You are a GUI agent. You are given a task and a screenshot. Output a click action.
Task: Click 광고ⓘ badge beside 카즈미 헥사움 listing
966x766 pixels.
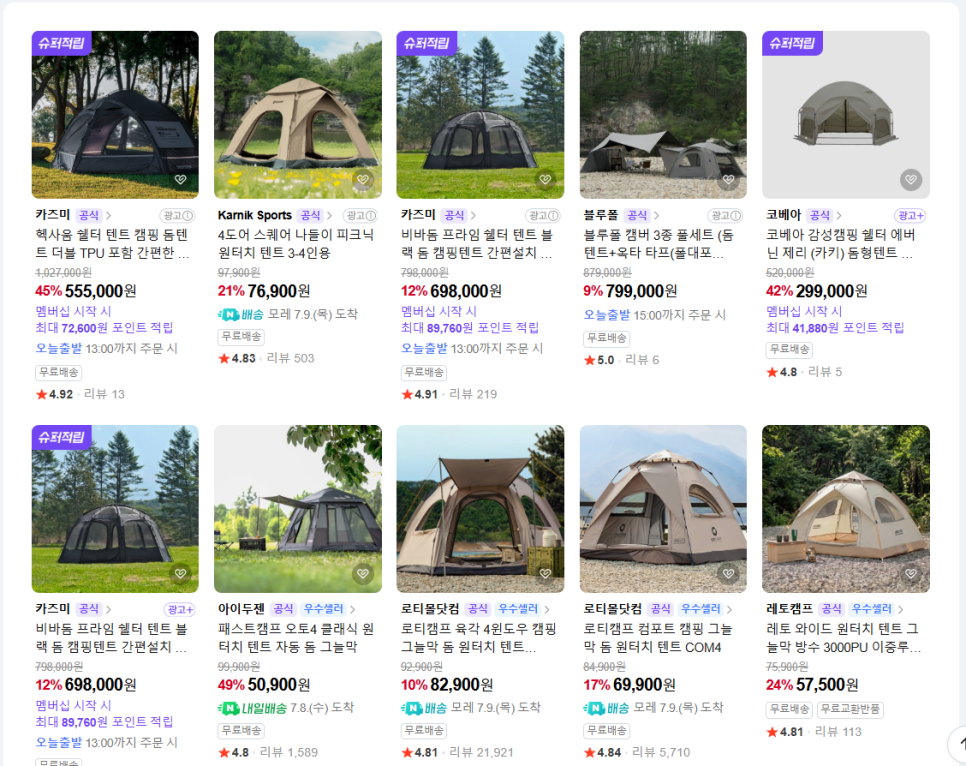click(x=177, y=216)
